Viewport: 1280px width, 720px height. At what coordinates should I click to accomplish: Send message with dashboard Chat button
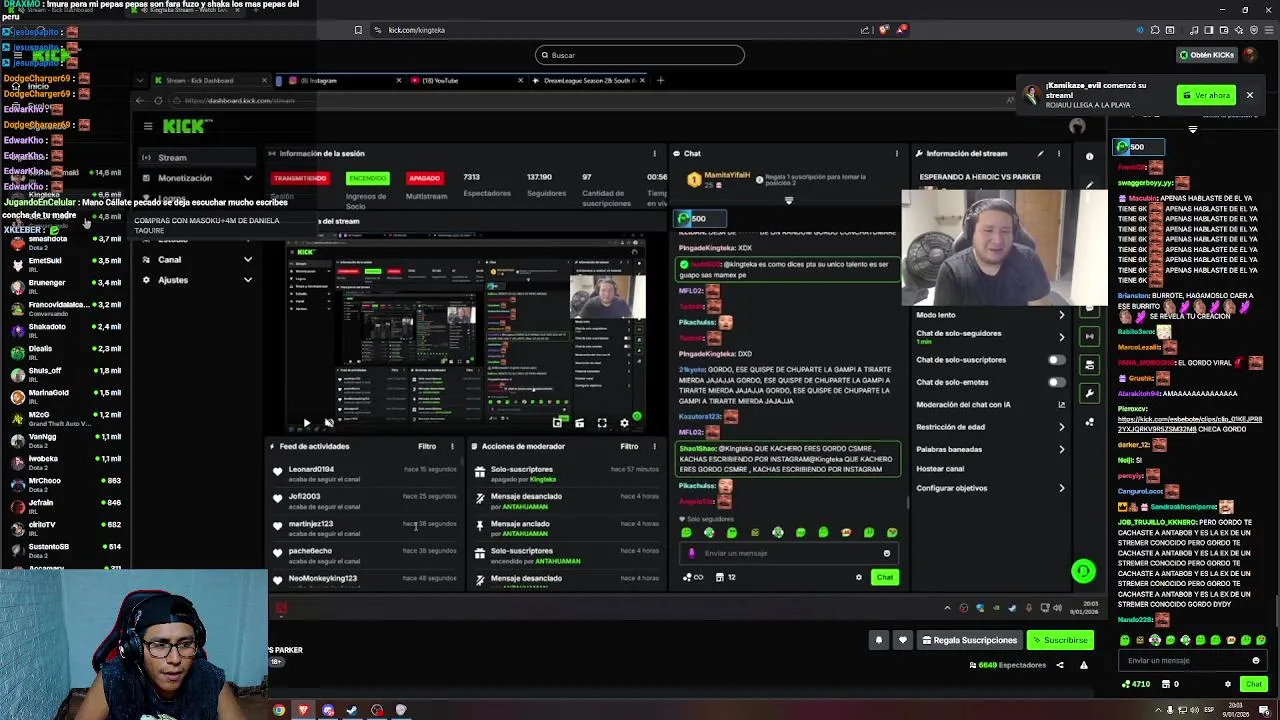click(x=885, y=577)
